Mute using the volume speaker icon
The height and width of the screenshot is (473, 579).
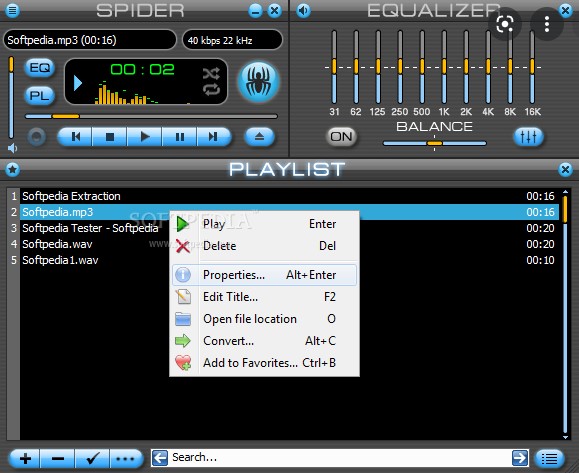pyautogui.click(x=13, y=148)
